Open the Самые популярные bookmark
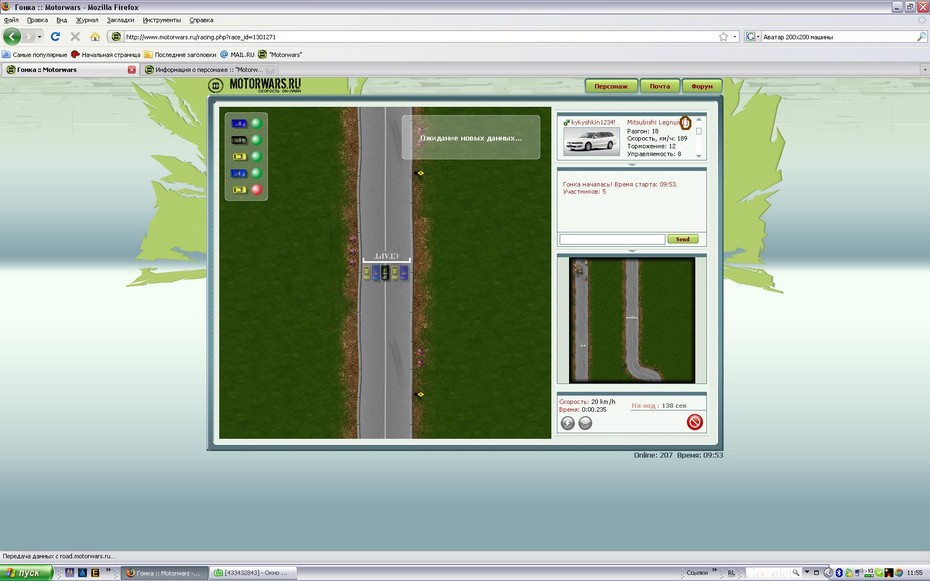 pos(34,55)
